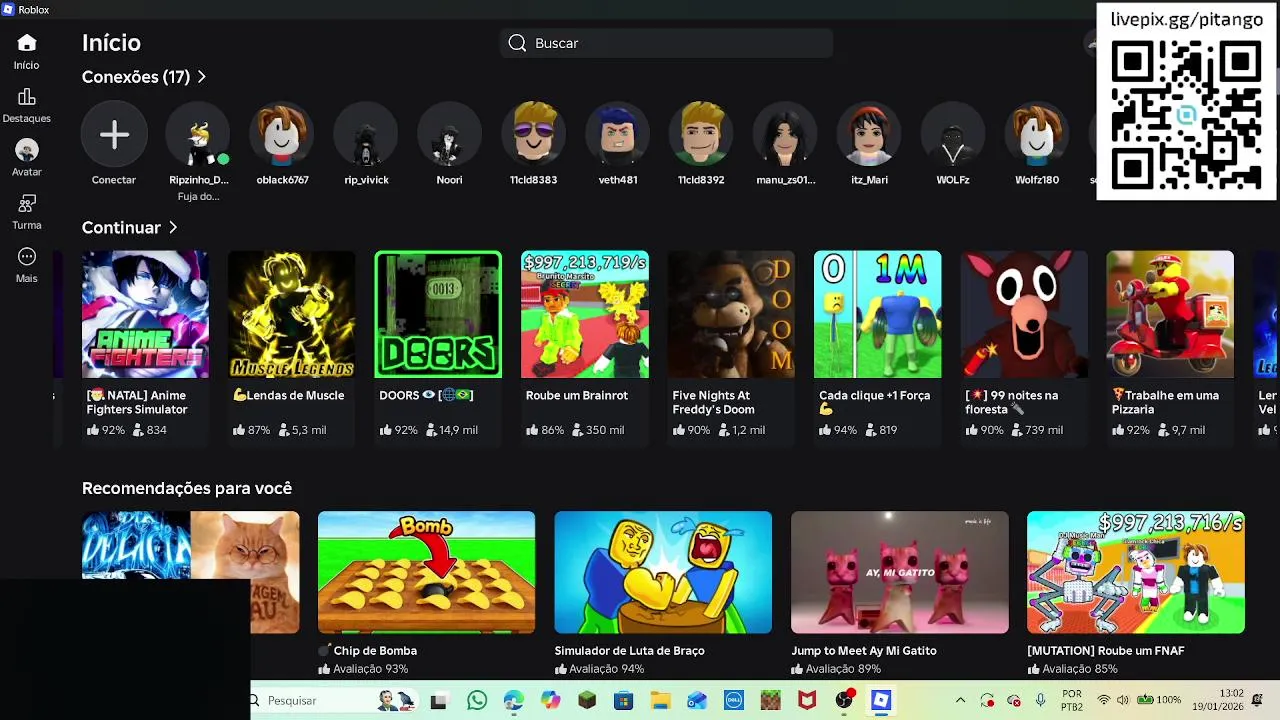The width and height of the screenshot is (1280, 720).
Task: Expand the Conexões (17) section
Action: (x=144, y=77)
